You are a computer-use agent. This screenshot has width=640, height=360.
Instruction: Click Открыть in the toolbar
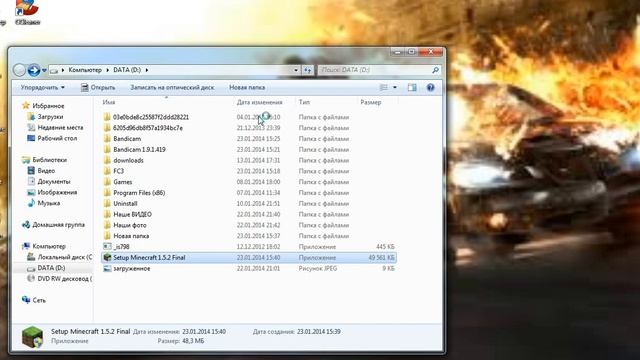pyautogui.click(x=98, y=87)
